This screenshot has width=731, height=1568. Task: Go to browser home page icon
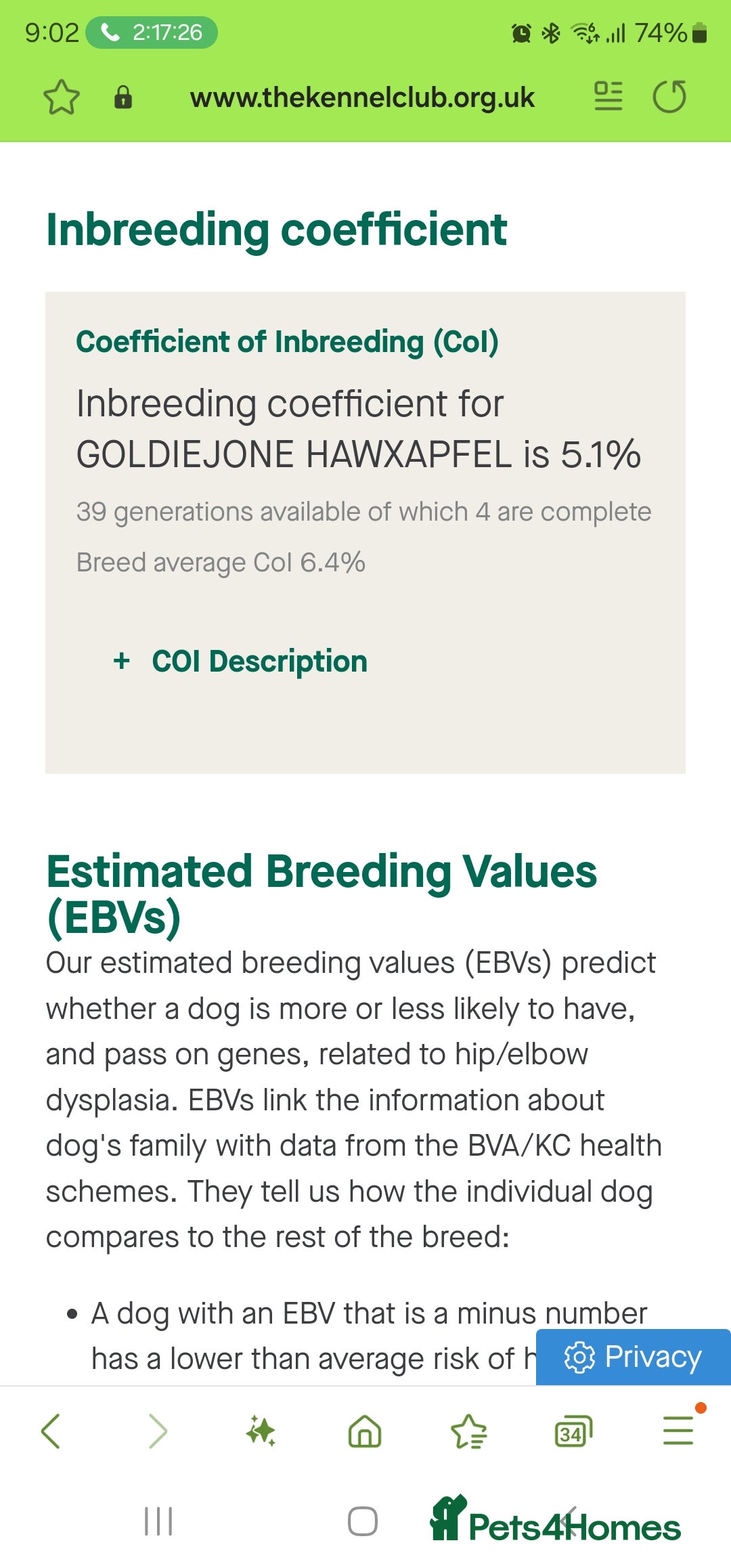click(365, 1431)
